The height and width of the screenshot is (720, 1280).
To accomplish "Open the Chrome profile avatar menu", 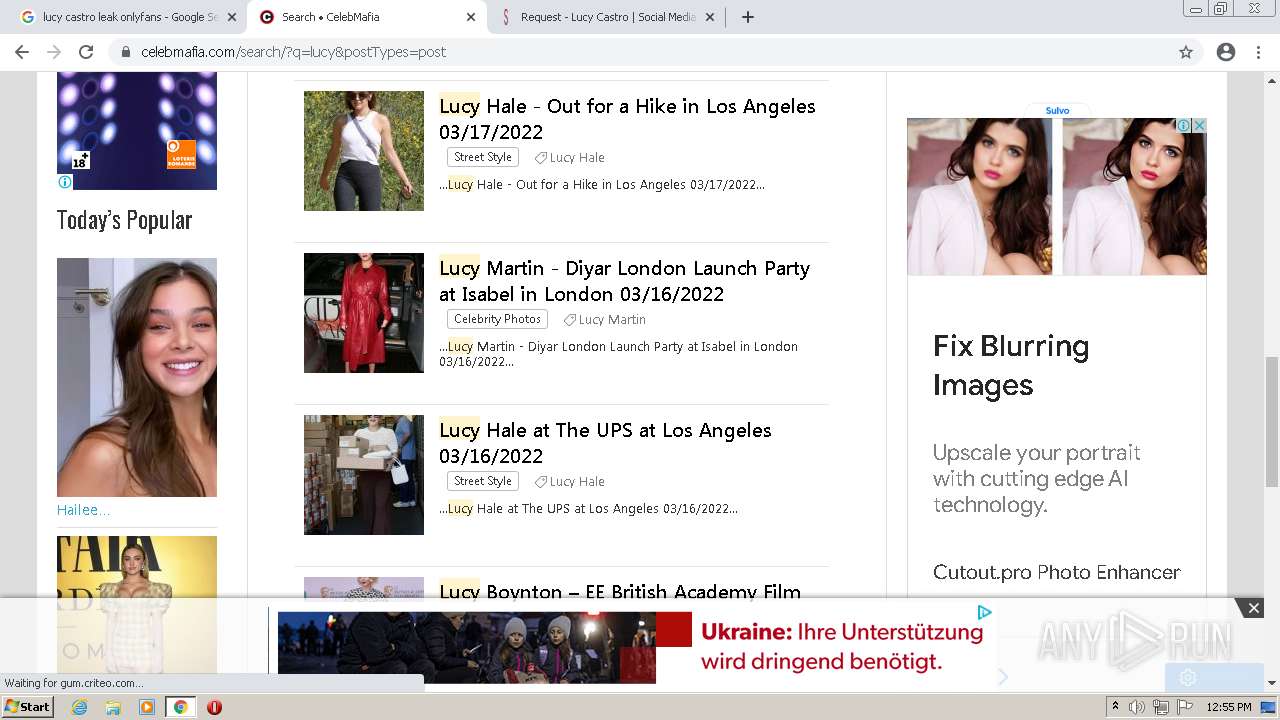I will click(x=1226, y=52).
